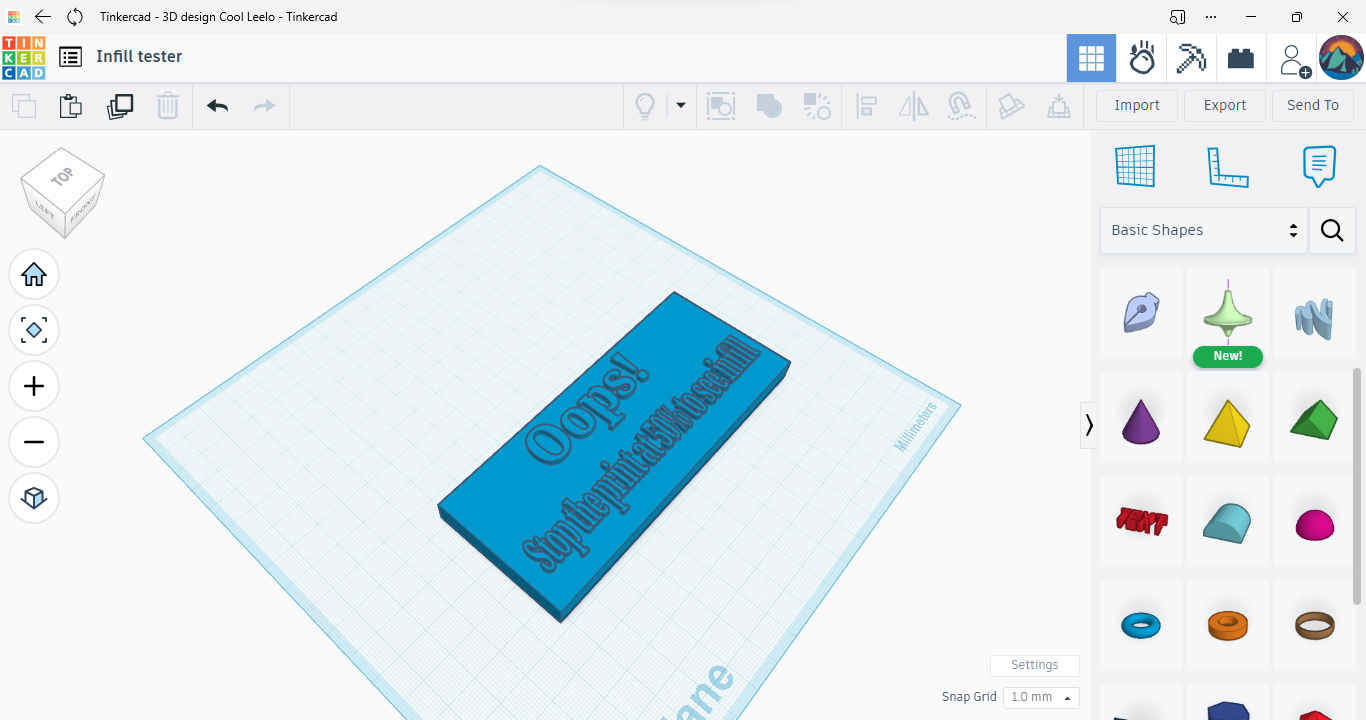This screenshot has height=720, width=1366.
Task: Pick the blue Torus shape
Action: [1141, 625]
